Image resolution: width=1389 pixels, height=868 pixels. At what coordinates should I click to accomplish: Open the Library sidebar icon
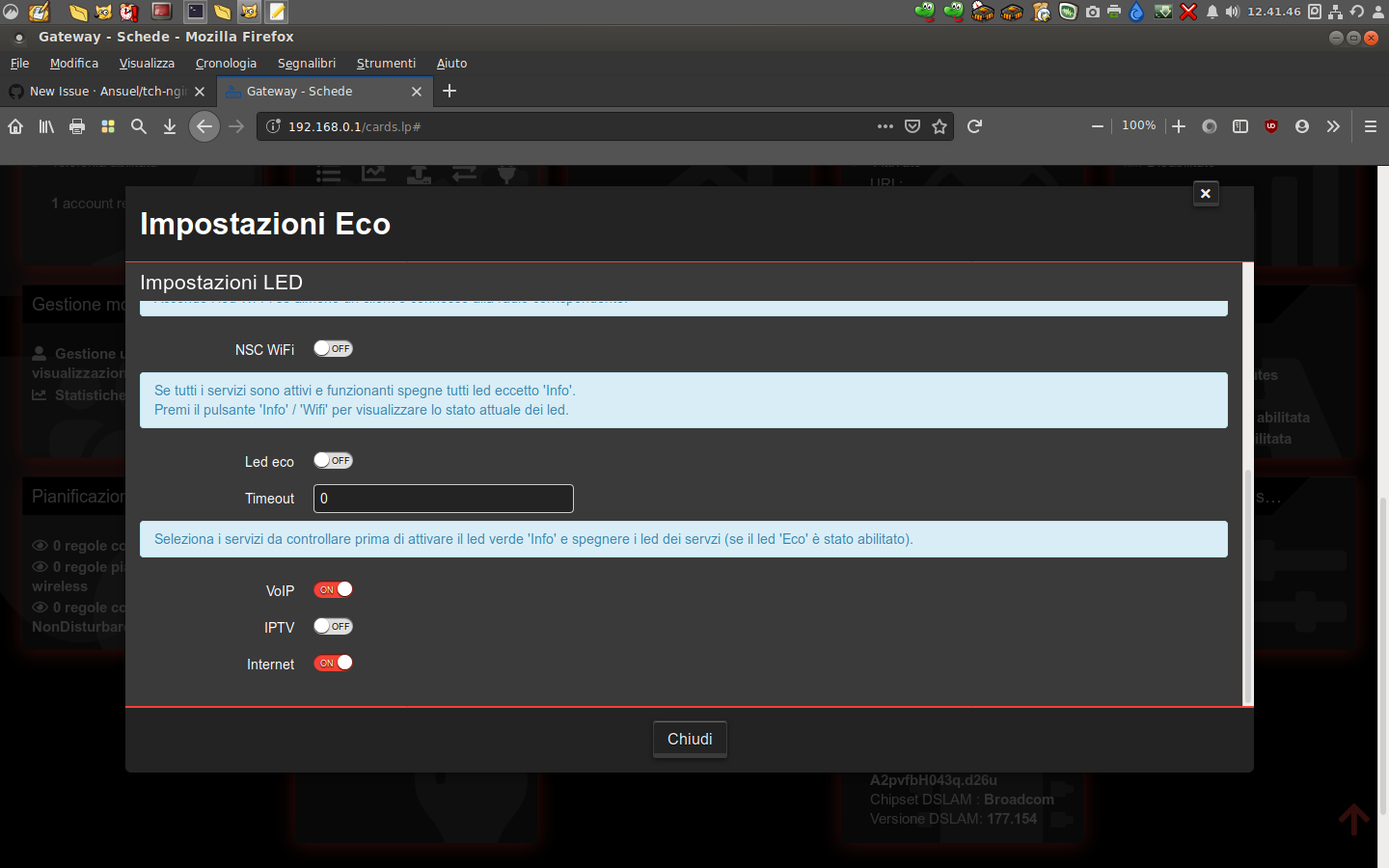45,126
